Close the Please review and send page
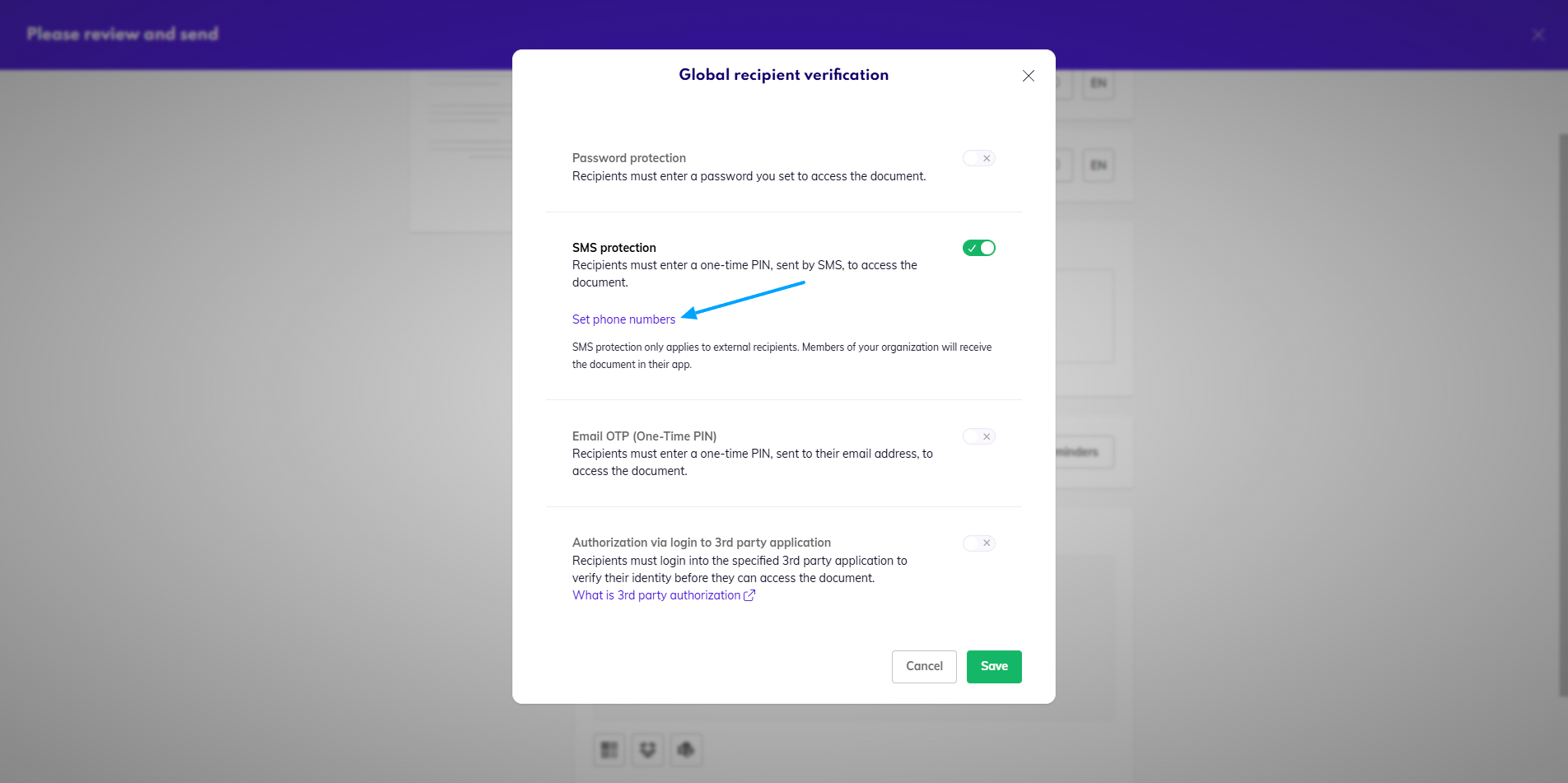1568x783 pixels. (x=1538, y=35)
